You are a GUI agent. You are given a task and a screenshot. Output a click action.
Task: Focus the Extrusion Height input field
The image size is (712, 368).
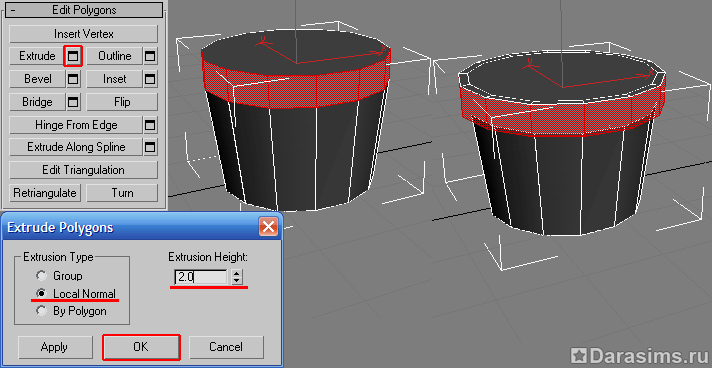point(201,277)
